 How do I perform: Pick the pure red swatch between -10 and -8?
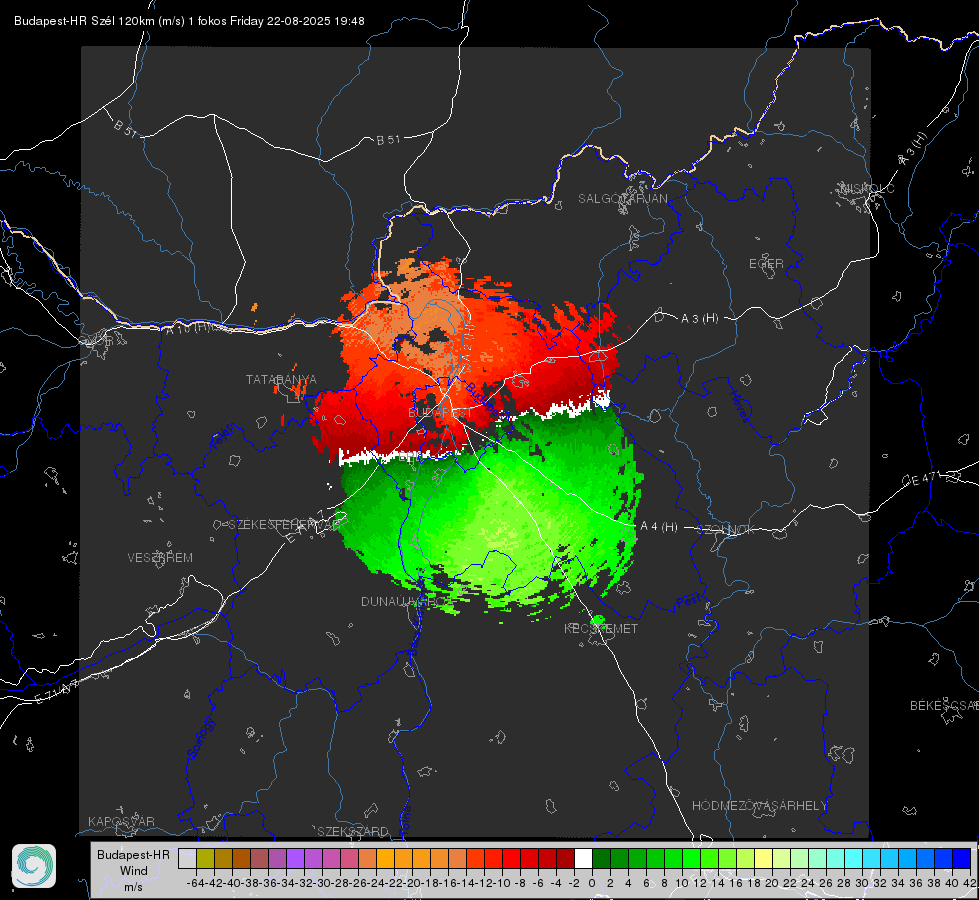(511, 858)
